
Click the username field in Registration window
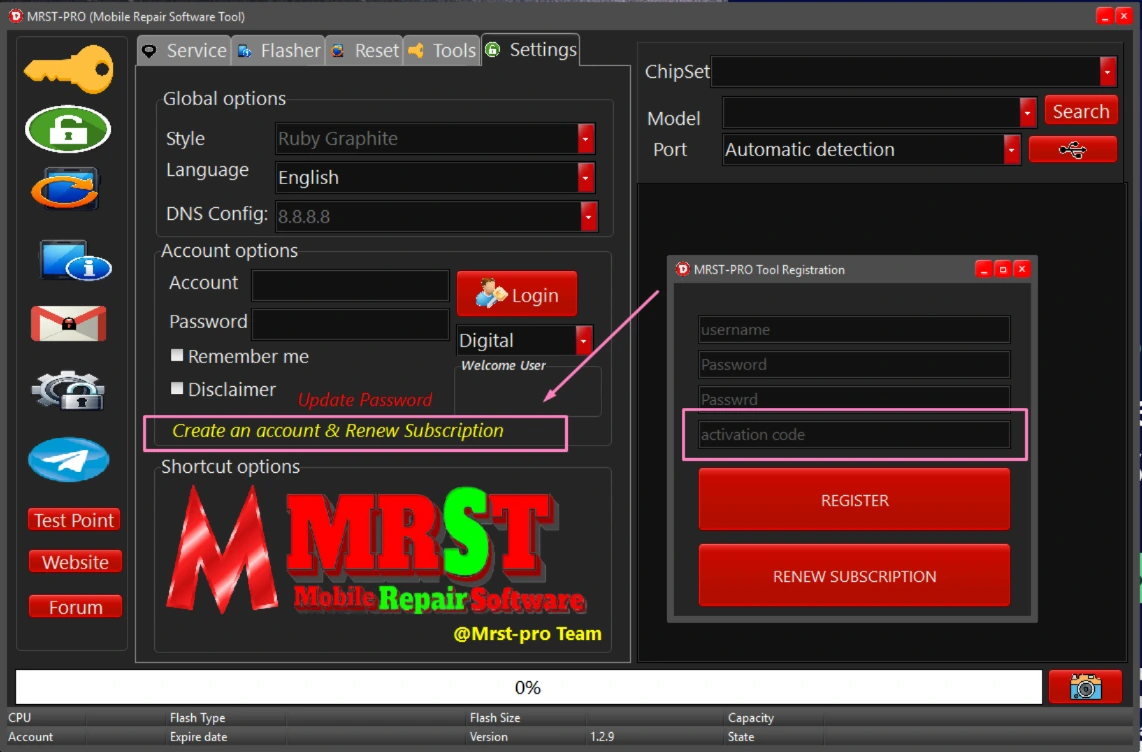coord(854,330)
